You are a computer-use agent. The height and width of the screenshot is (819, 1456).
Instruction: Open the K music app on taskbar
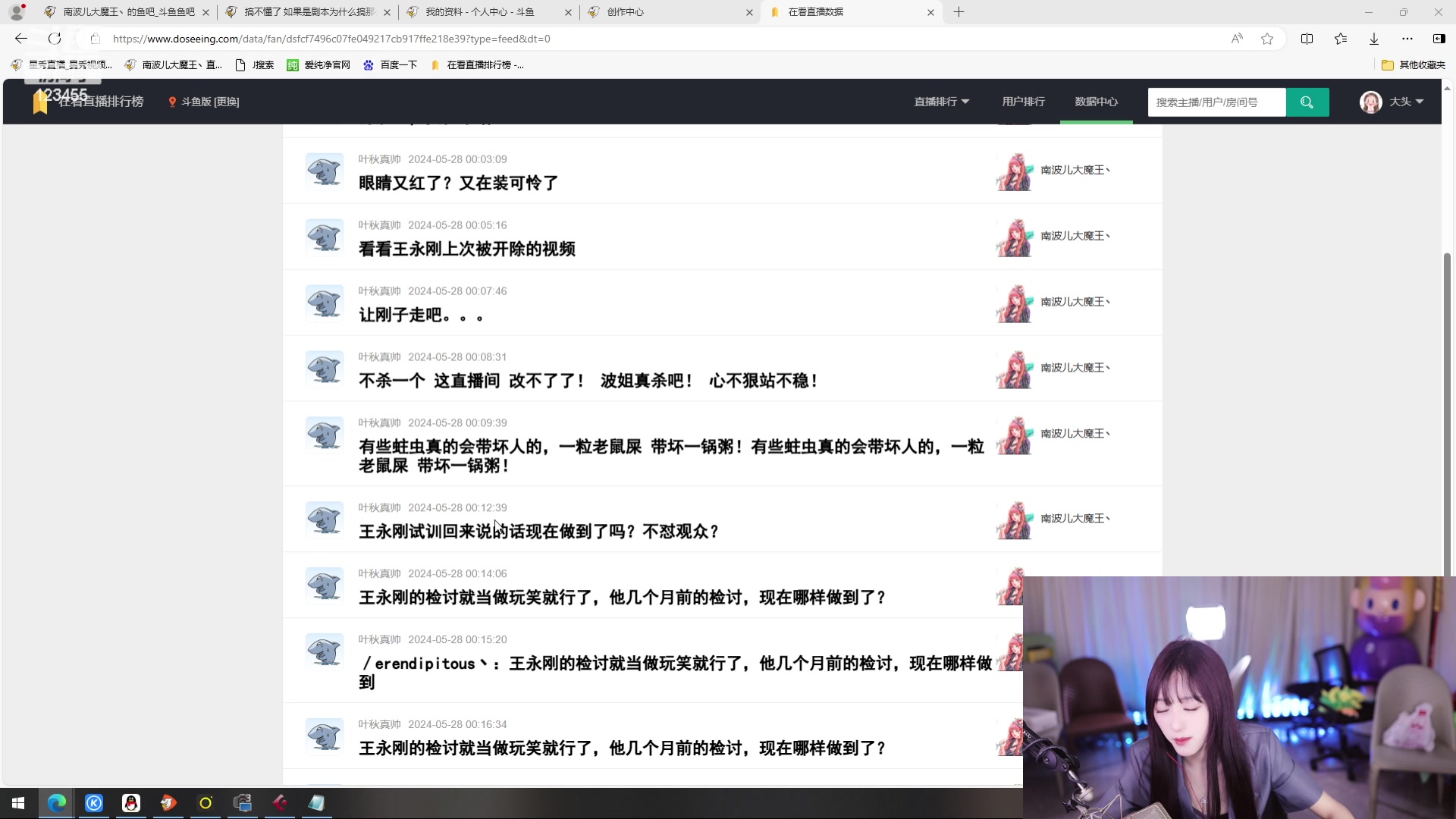coord(93,803)
